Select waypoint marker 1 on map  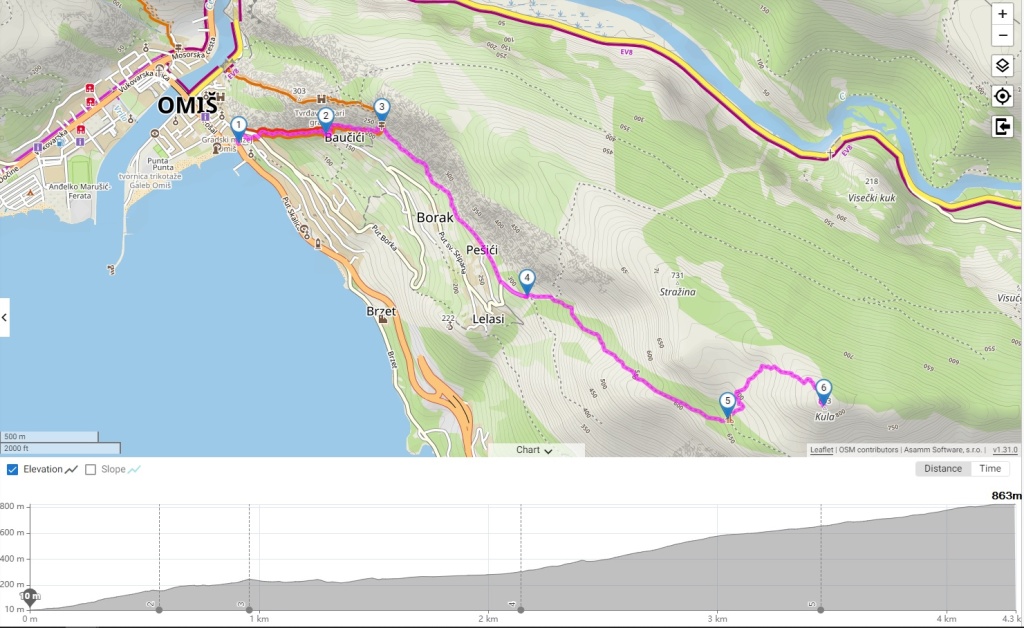tap(238, 127)
